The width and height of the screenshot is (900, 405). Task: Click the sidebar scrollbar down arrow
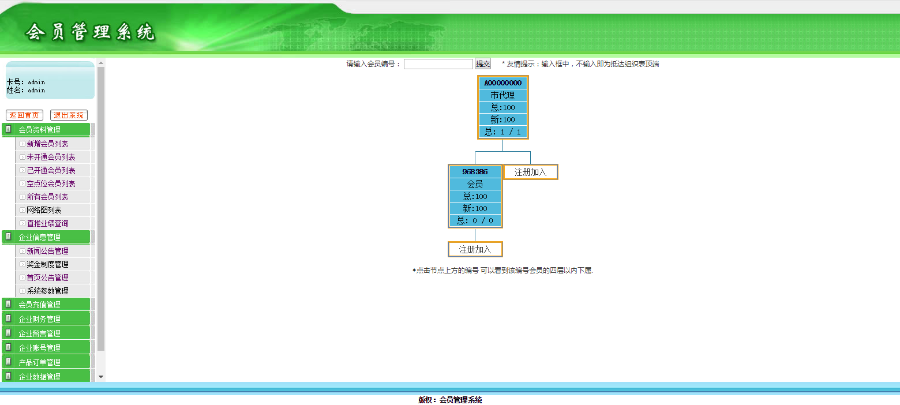pyautogui.click(x=101, y=377)
